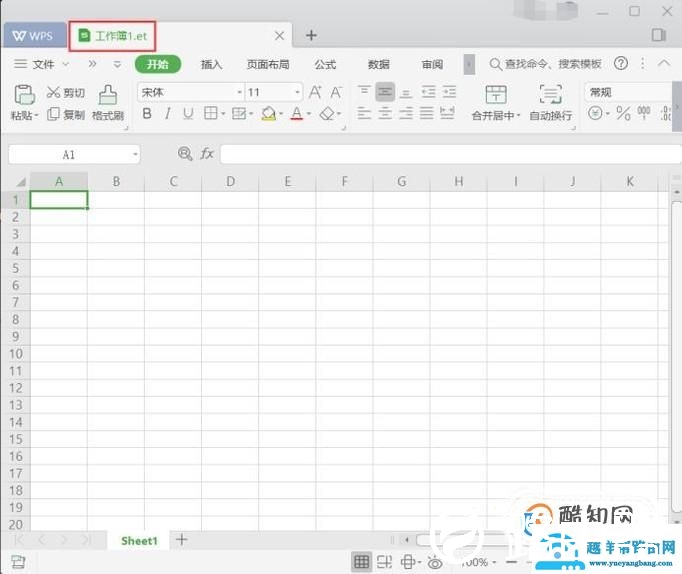
Task: Open the Name Box A1 dropdown
Action: pos(135,154)
